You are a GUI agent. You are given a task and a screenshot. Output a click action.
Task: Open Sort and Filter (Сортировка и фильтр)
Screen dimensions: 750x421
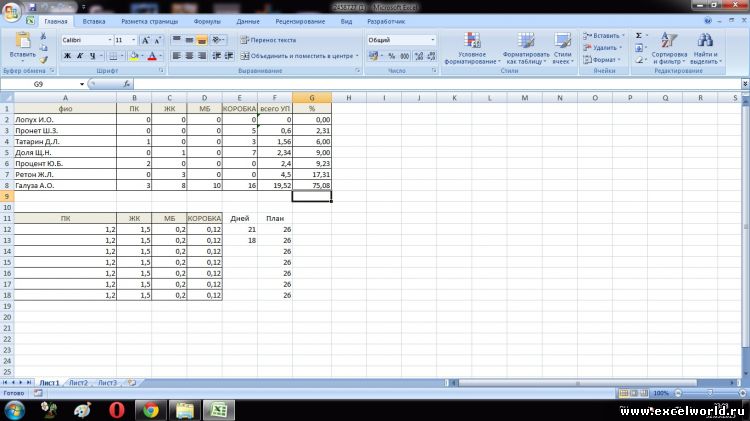(x=670, y=48)
